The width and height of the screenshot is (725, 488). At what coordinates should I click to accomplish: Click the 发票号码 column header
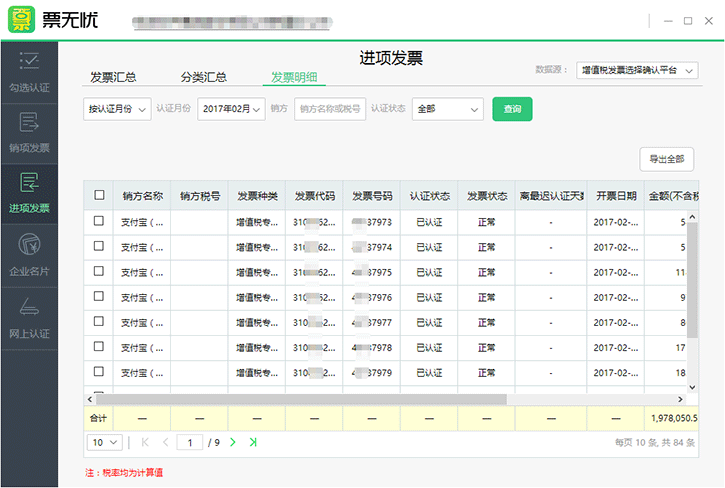coord(372,196)
